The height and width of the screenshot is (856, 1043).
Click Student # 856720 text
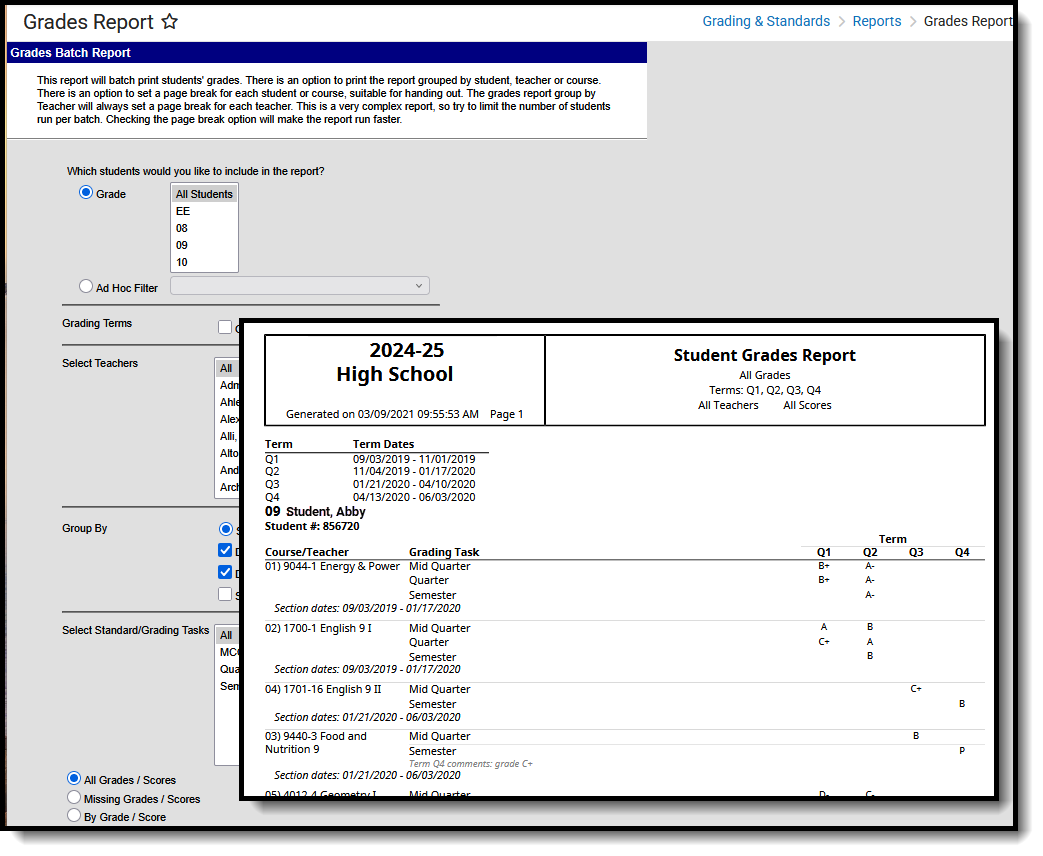312,527
